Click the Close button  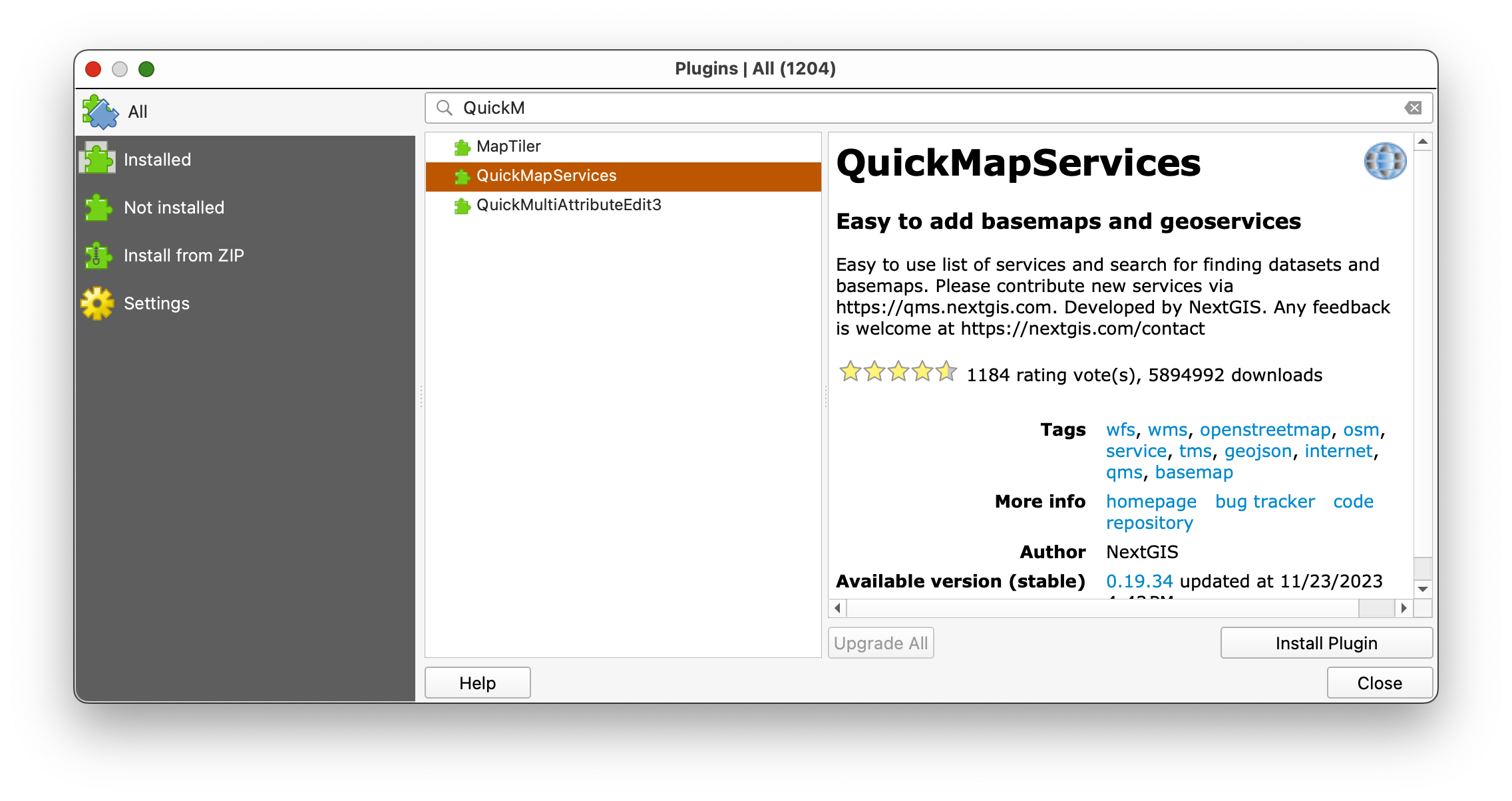[1380, 683]
